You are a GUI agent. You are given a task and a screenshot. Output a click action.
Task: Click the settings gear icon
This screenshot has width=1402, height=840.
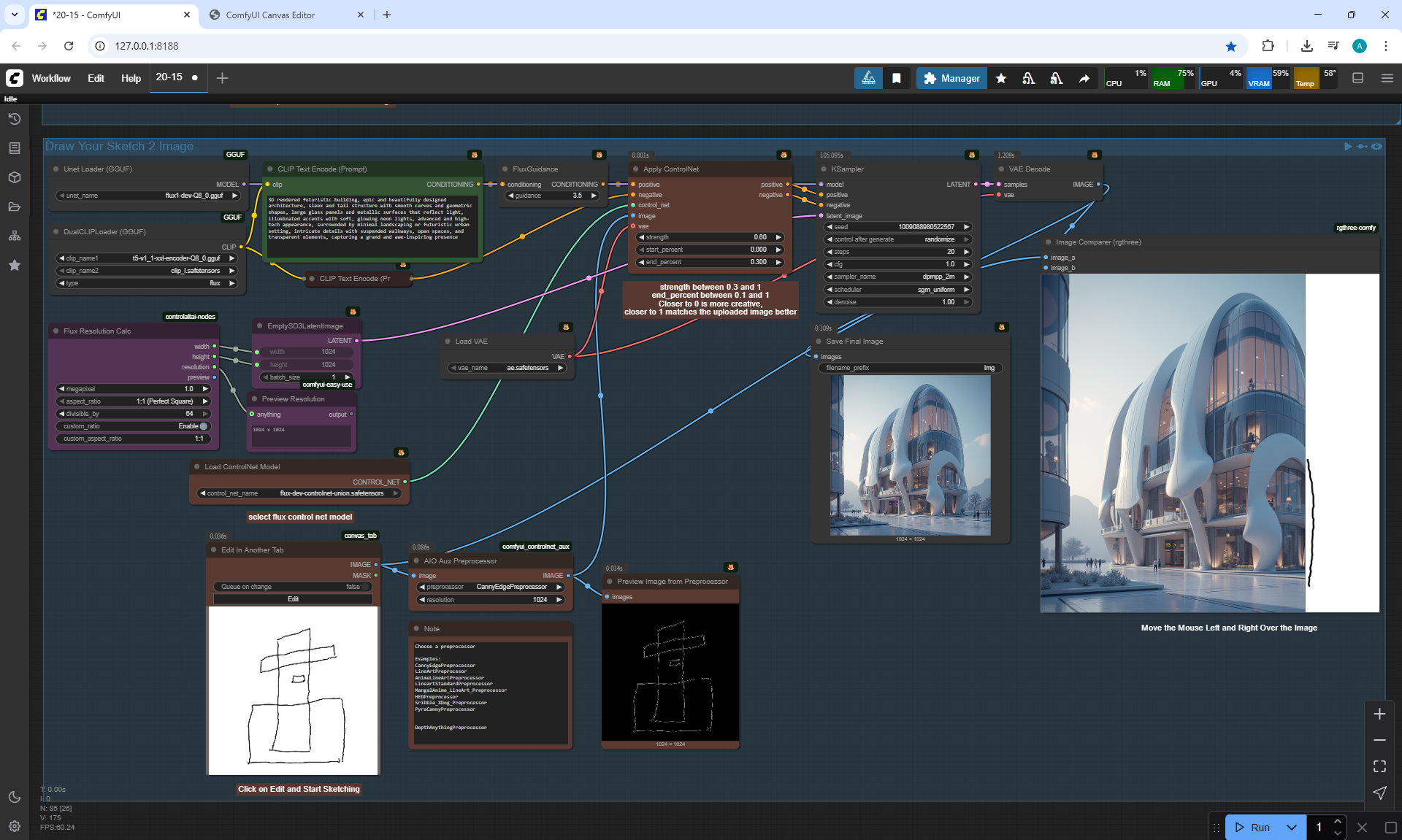(x=15, y=826)
